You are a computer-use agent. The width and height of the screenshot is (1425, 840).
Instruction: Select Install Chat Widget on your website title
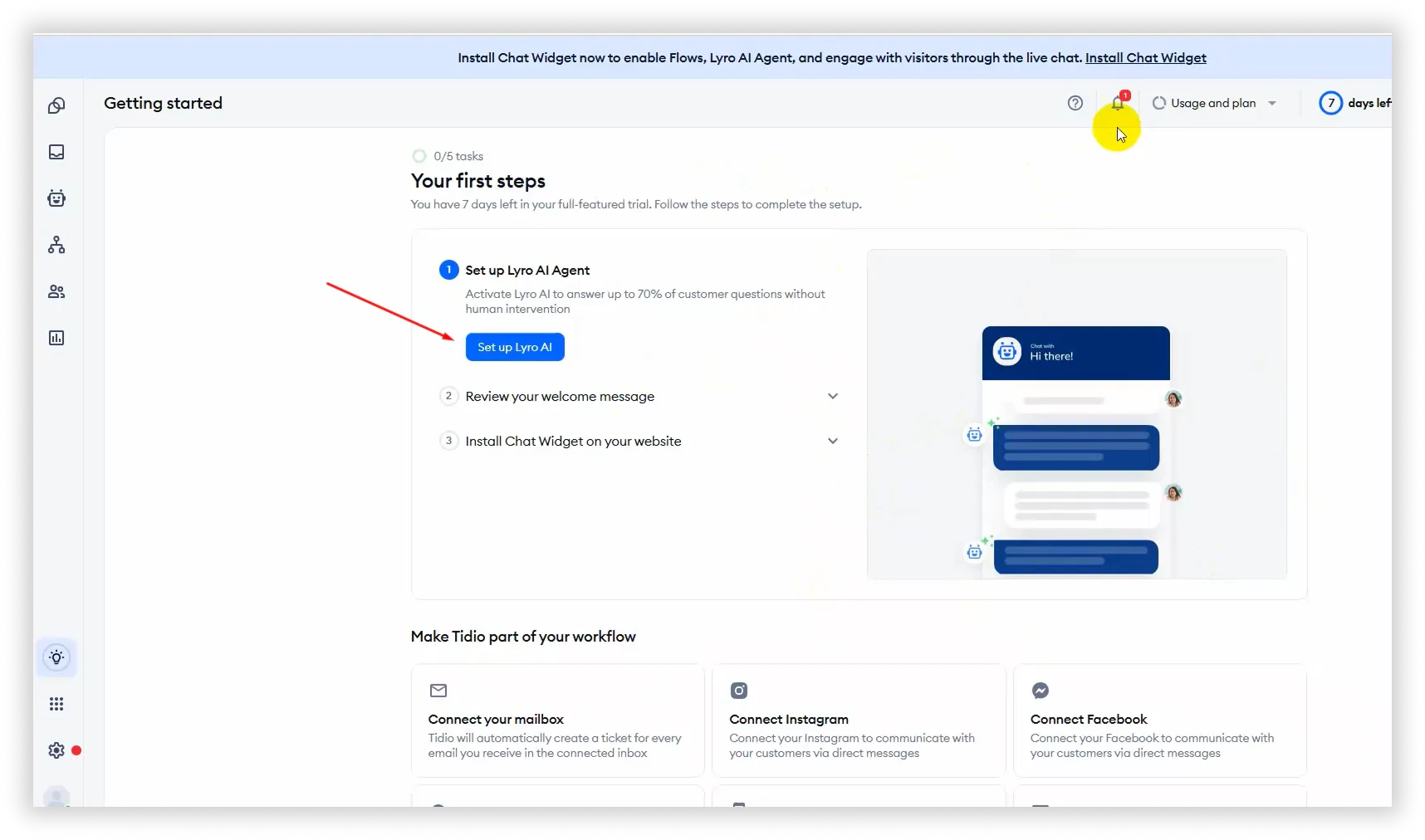point(573,441)
